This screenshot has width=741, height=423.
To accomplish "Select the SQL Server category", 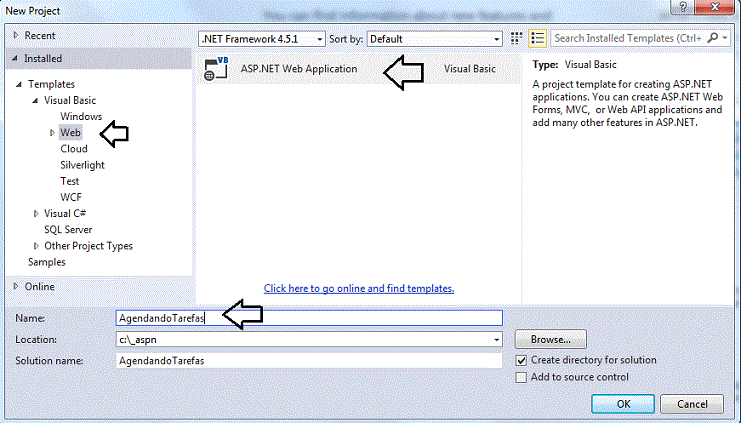I will coord(68,230).
